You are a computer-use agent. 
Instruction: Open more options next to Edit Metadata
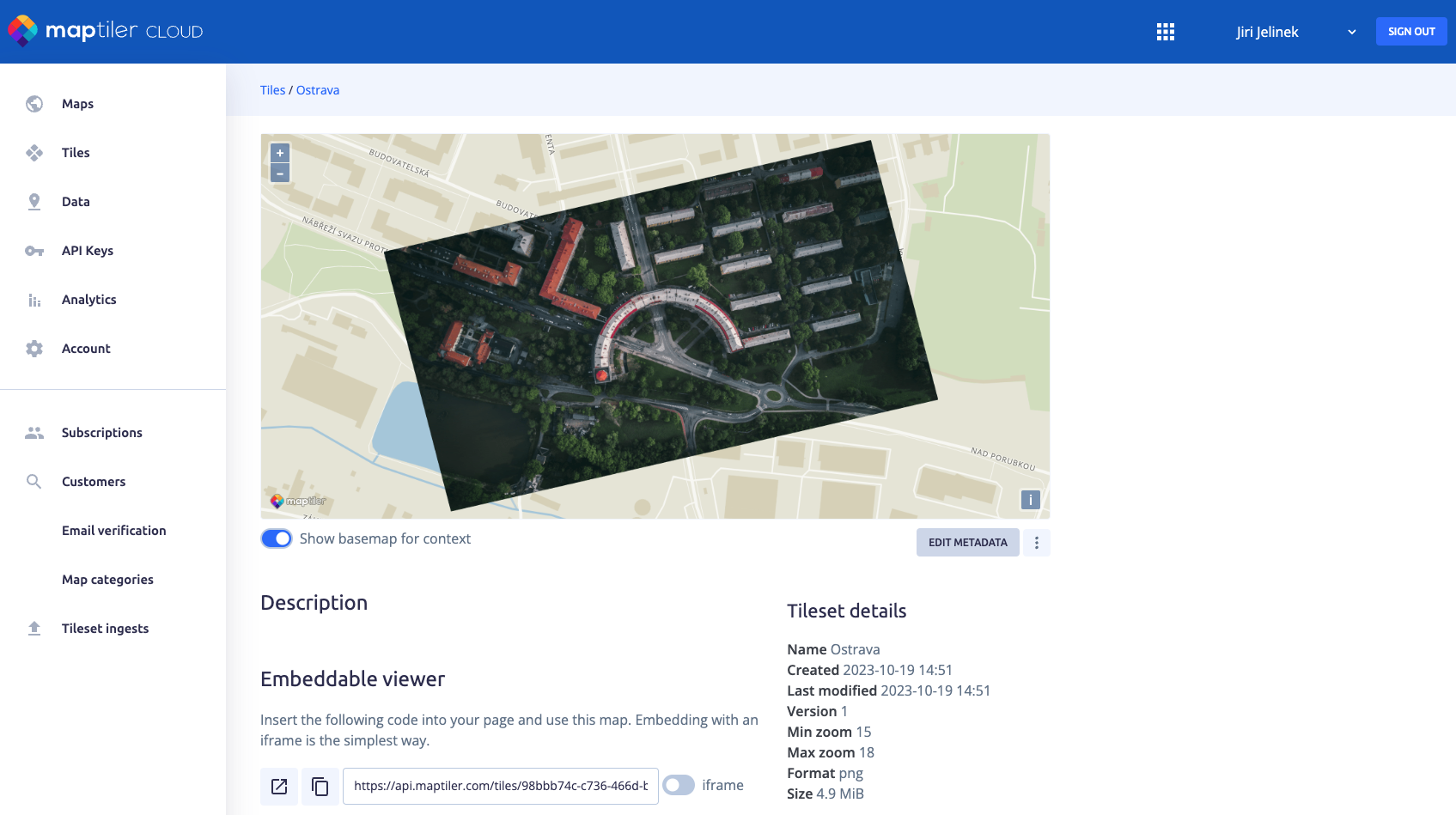1037,543
